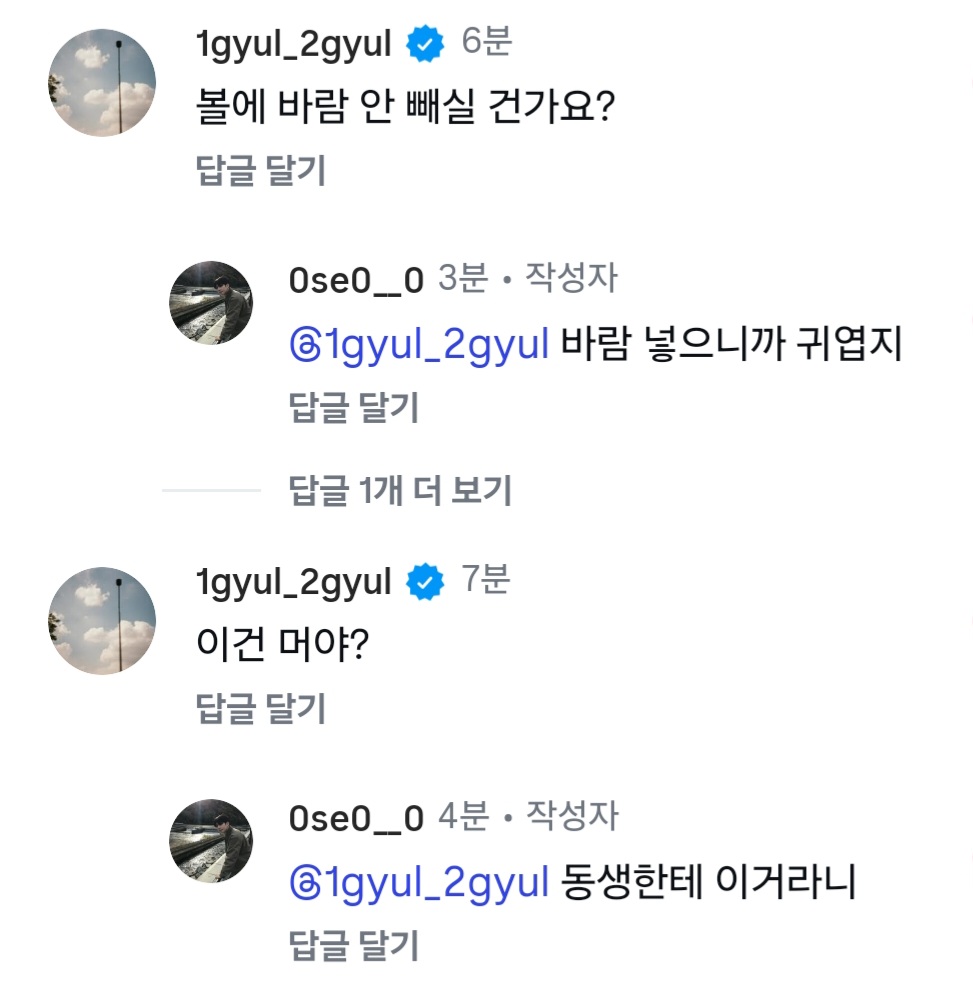Reply to the "이건 머야?" comment via 답글 달기

pos(261,709)
